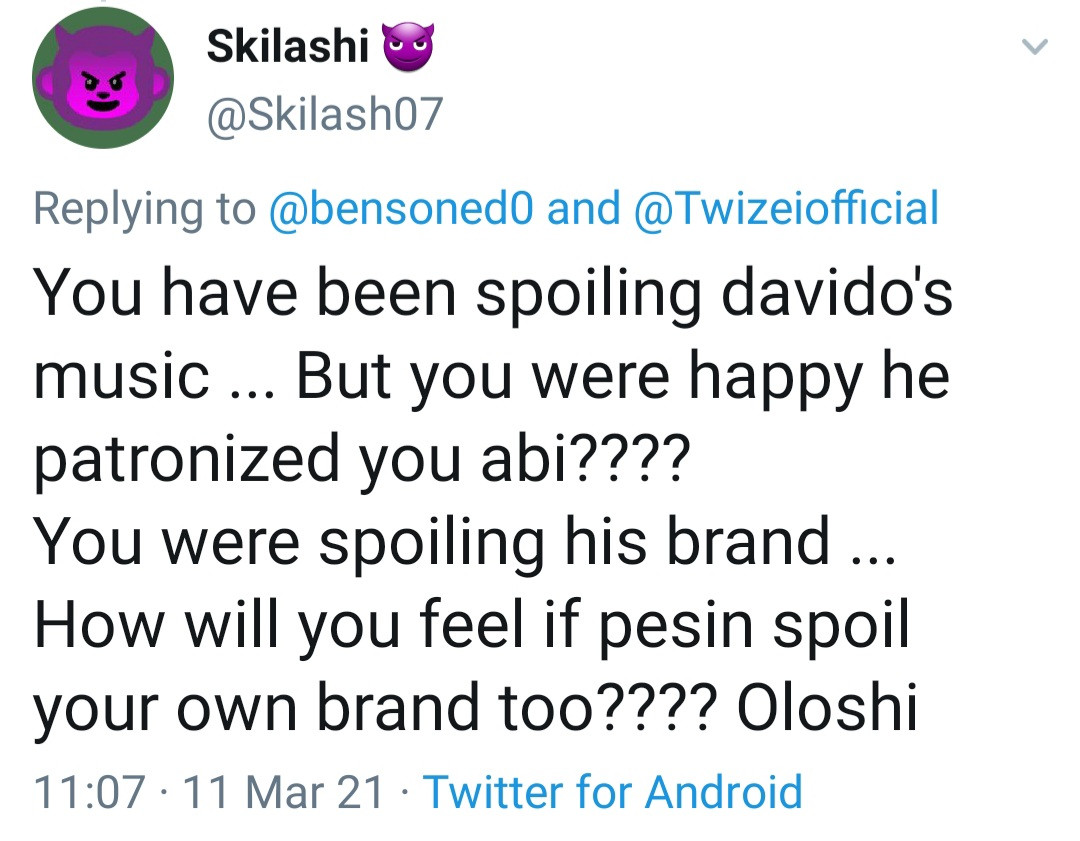Open the Twitter for Android source link
Screen dimensions: 1080x841
point(613,792)
